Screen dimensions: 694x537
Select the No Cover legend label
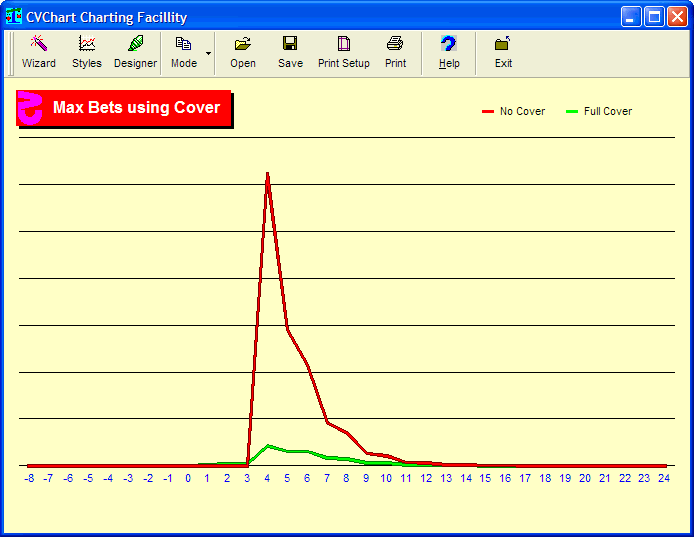pos(522,111)
